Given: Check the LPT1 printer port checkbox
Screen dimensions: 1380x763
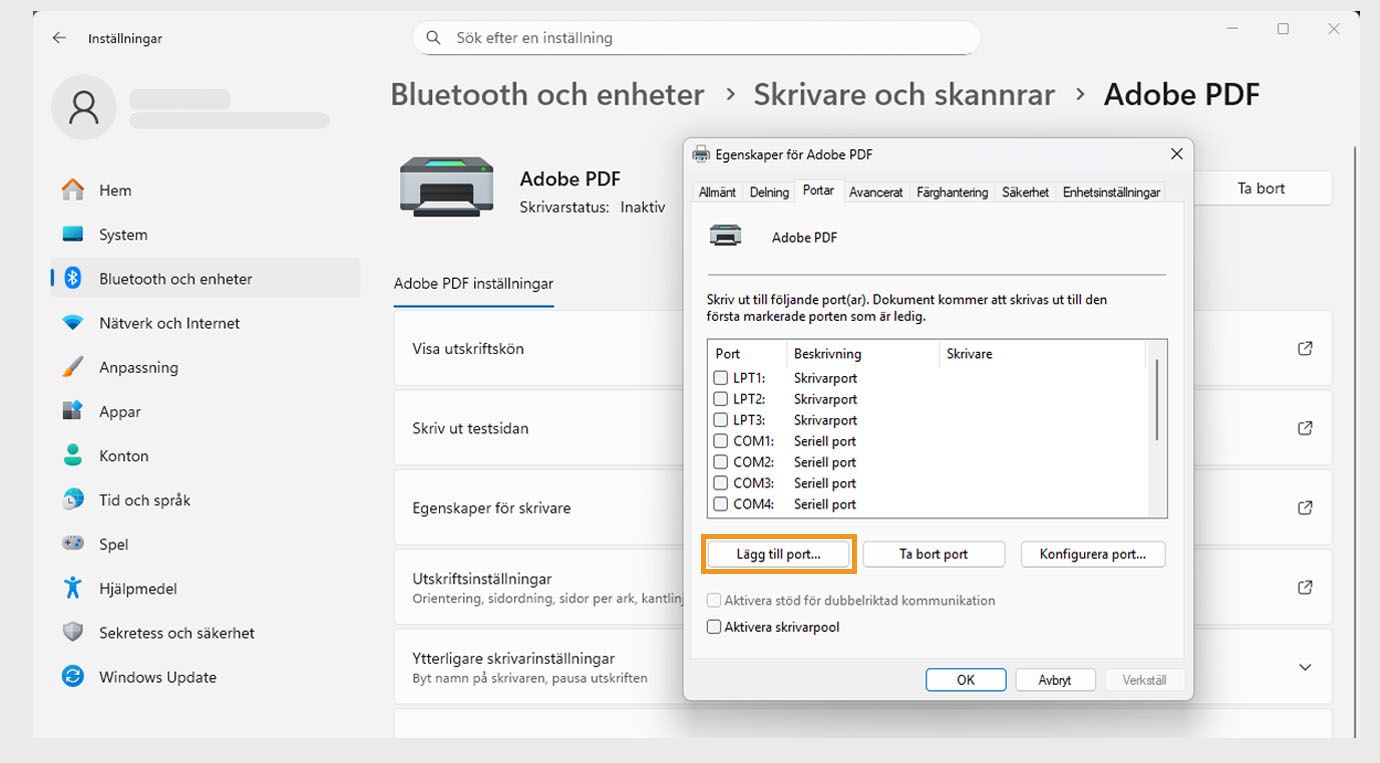Looking at the screenshot, I should coord(720,378).
